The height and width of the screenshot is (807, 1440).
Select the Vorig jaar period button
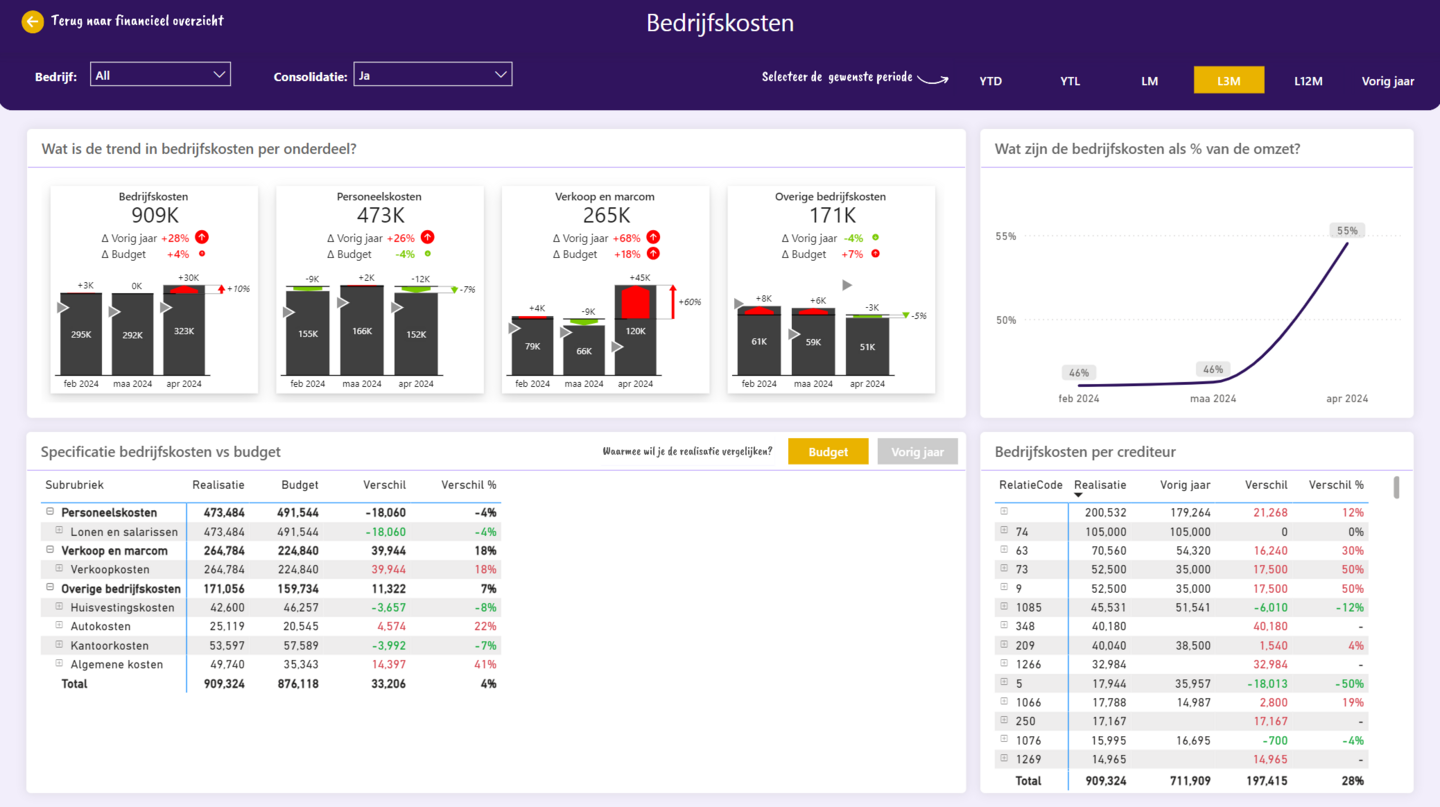click(1387, 81)
